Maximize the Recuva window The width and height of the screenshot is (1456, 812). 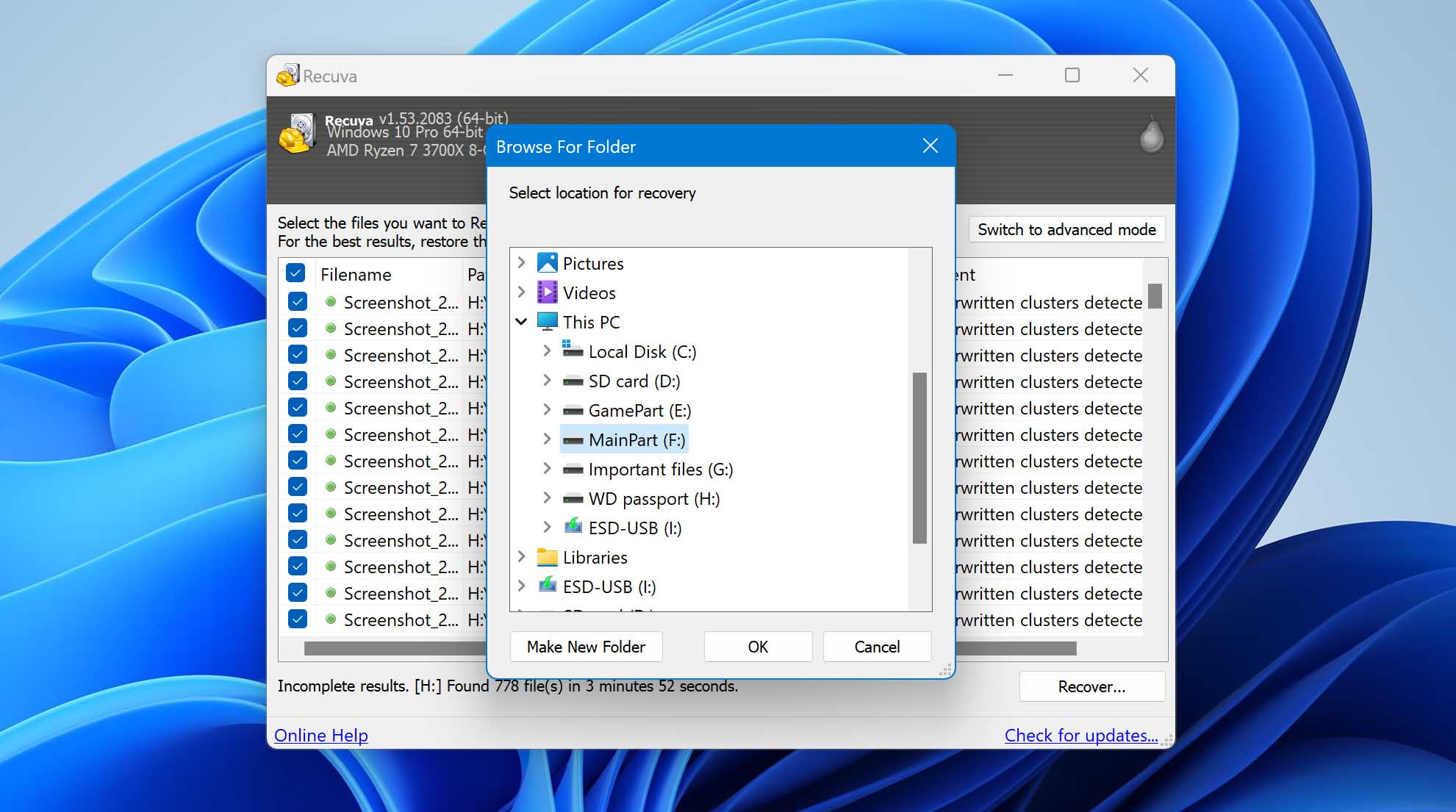[1072, 75]
